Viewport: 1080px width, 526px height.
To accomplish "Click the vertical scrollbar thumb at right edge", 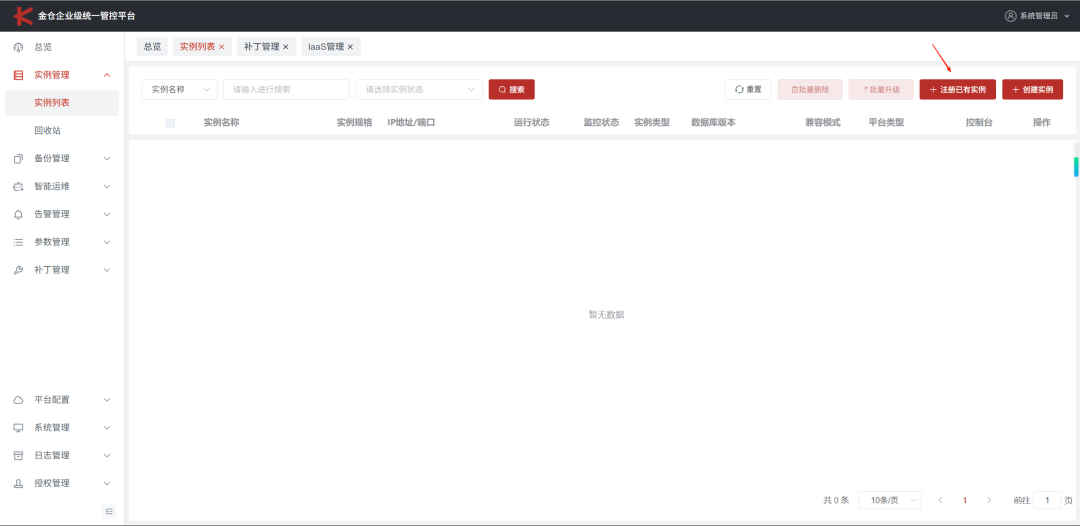I will pos(1076,167).
